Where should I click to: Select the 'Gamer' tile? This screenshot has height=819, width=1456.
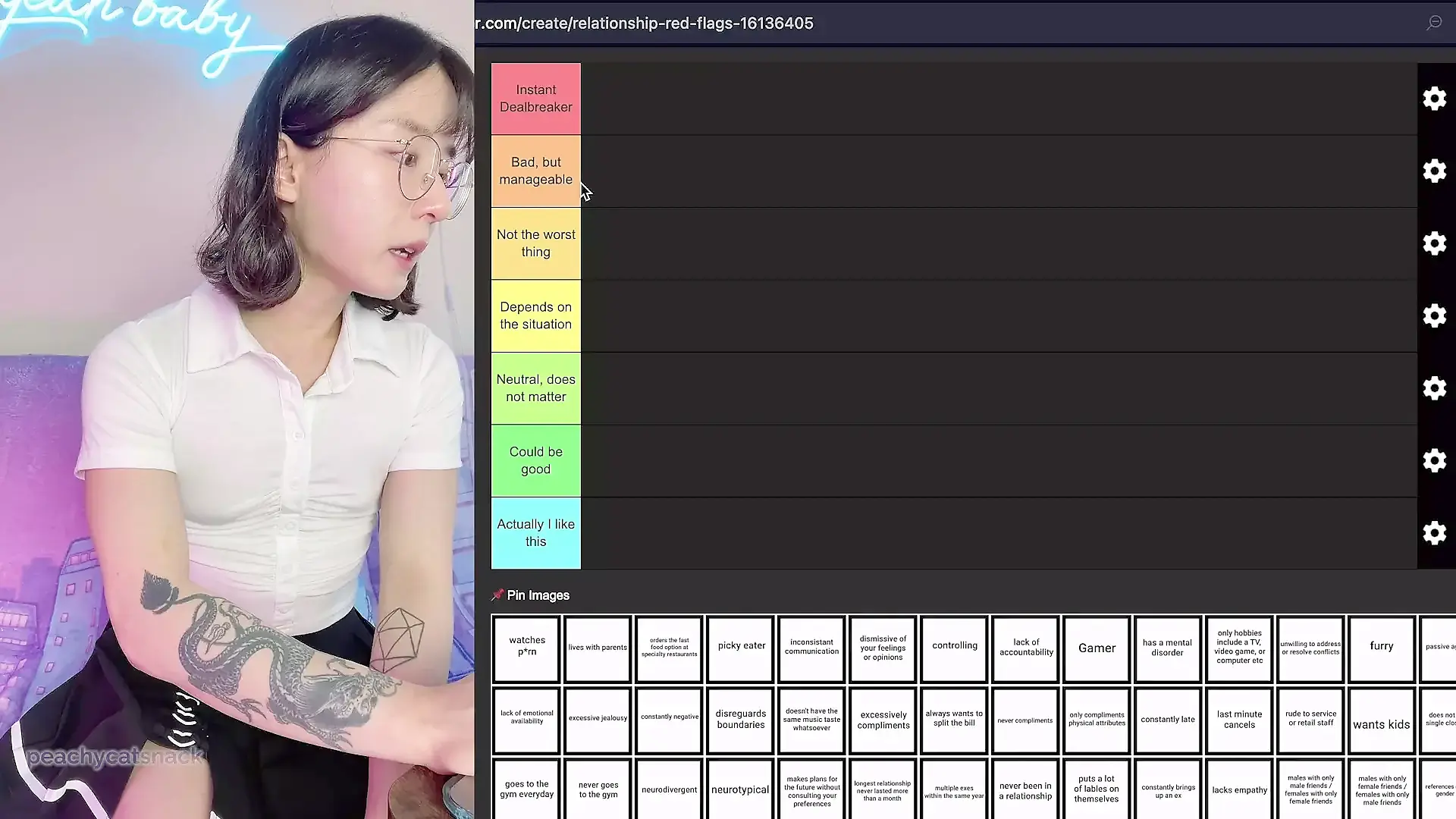pos(1097,648)
